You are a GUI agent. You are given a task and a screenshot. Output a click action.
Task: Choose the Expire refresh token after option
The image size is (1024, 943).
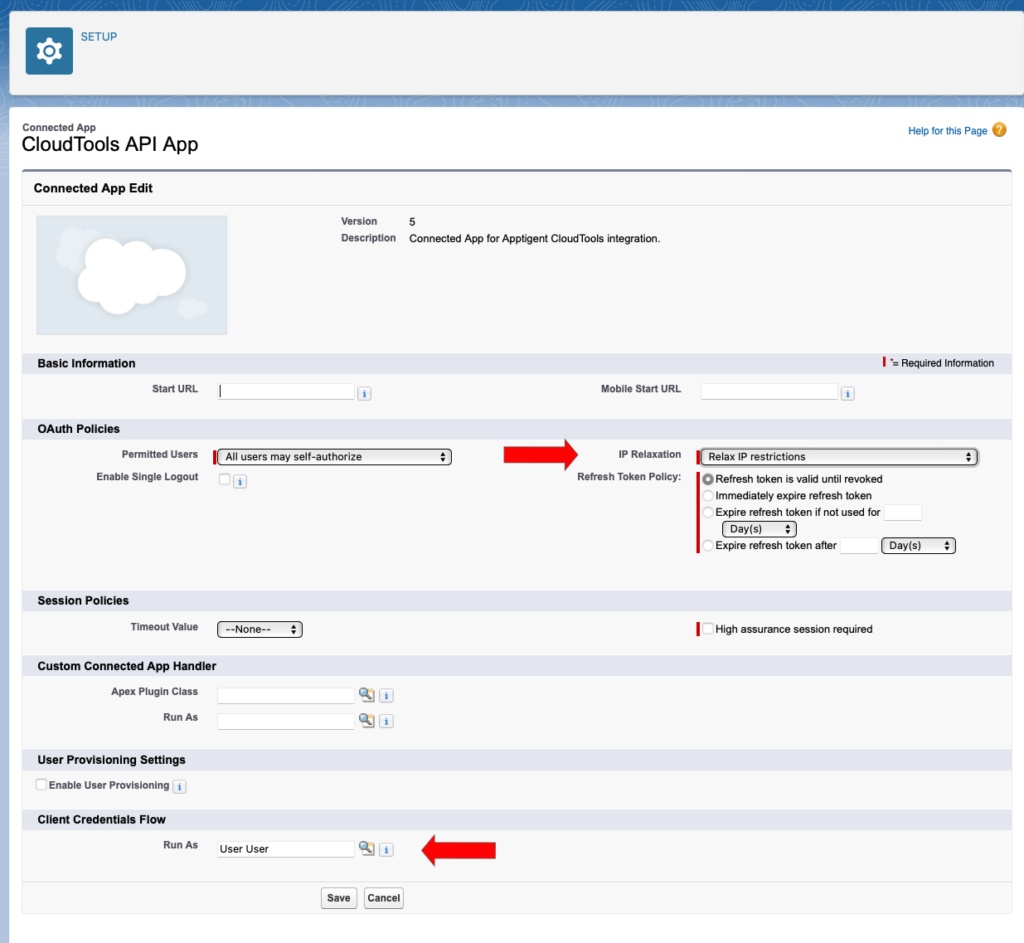pos(708,545)
